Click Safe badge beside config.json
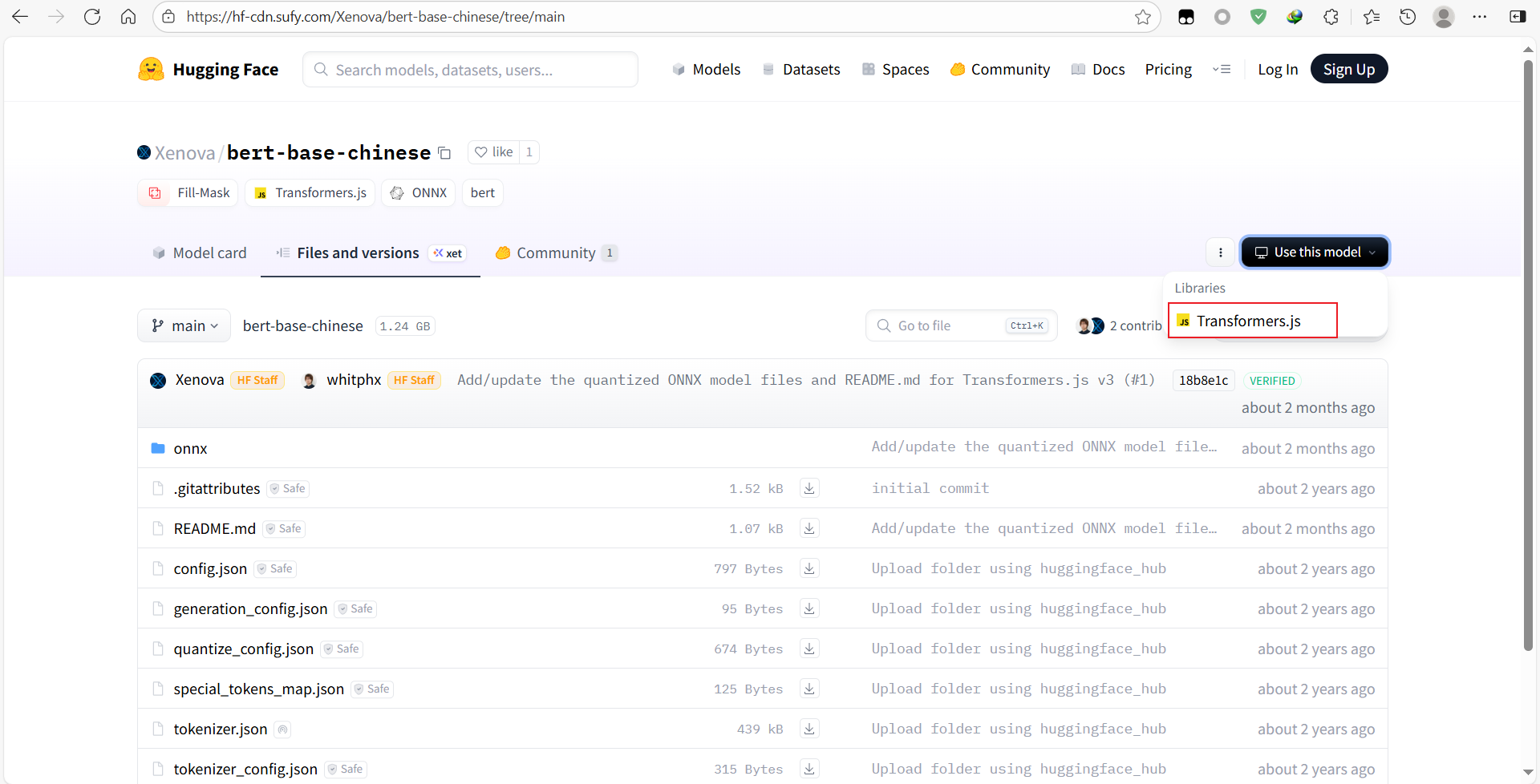The image size is (1540, 784). pyautogui.click(x=275, y=569)
